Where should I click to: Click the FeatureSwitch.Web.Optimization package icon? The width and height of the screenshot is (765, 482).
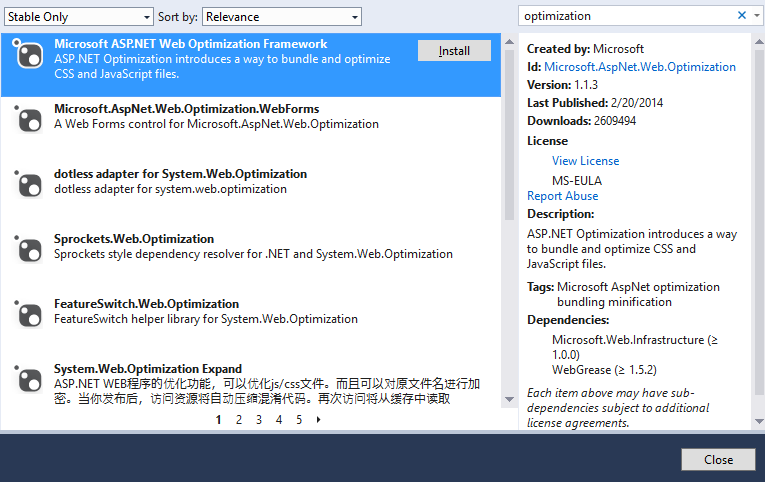(27, 313)
